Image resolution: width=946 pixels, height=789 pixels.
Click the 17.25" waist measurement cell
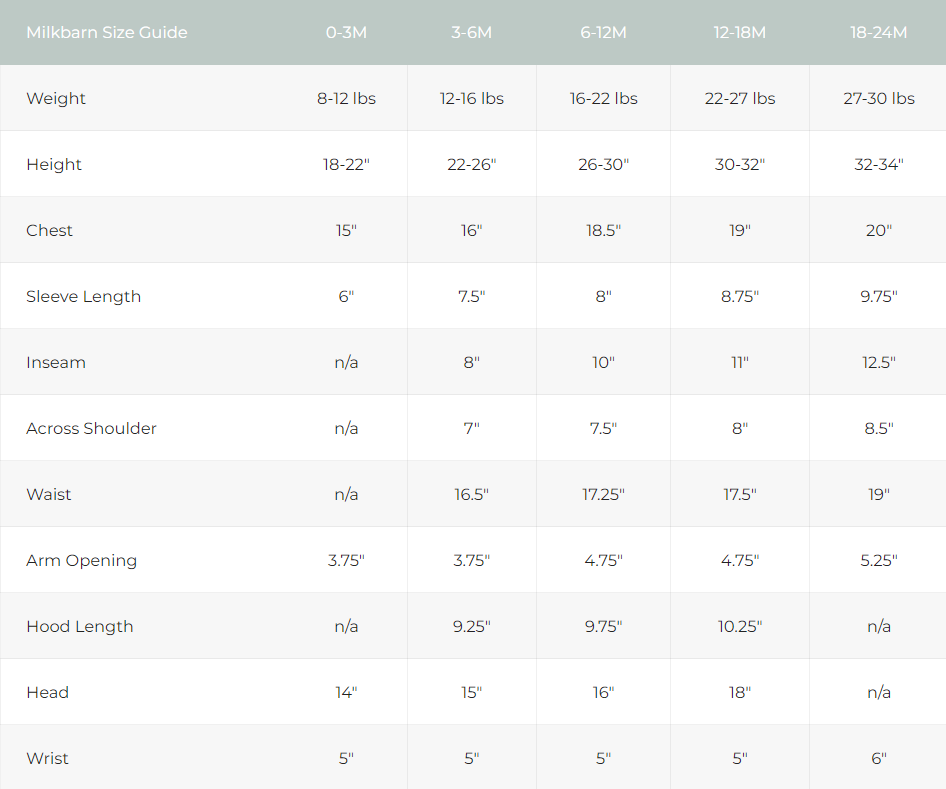[603, 494]
